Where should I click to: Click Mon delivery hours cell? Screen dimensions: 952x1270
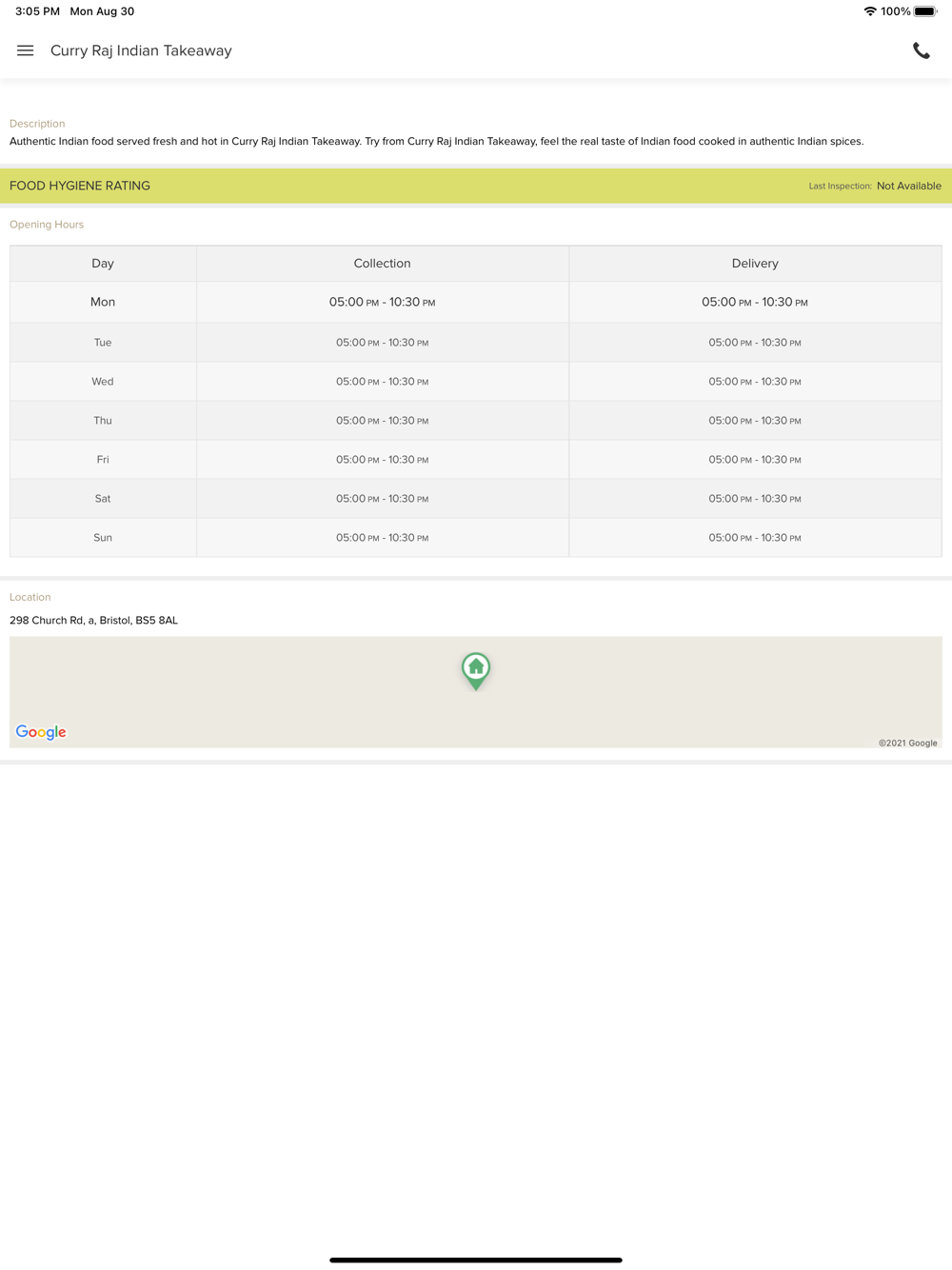[755, 302]
